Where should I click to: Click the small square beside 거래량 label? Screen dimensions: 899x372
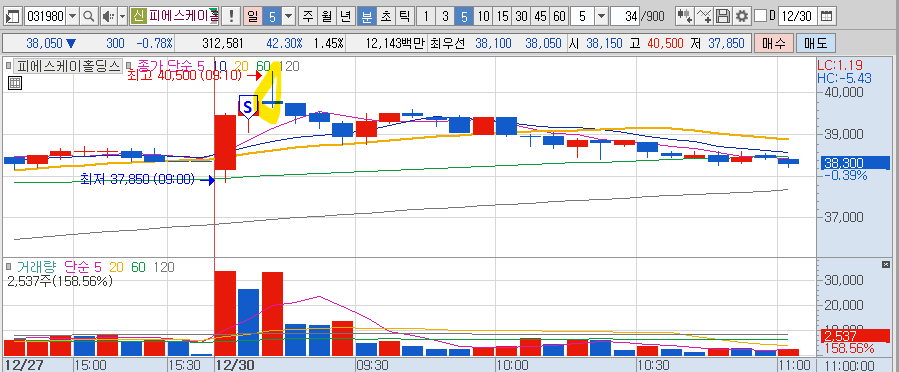pyautogui.click(x=8, y=267)
